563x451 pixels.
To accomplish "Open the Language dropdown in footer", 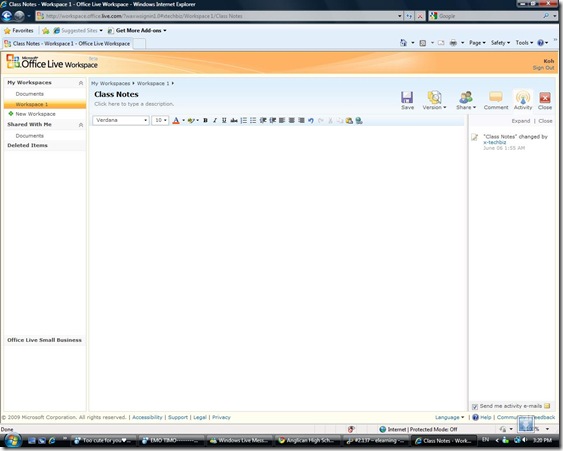I will pos(450,417).
